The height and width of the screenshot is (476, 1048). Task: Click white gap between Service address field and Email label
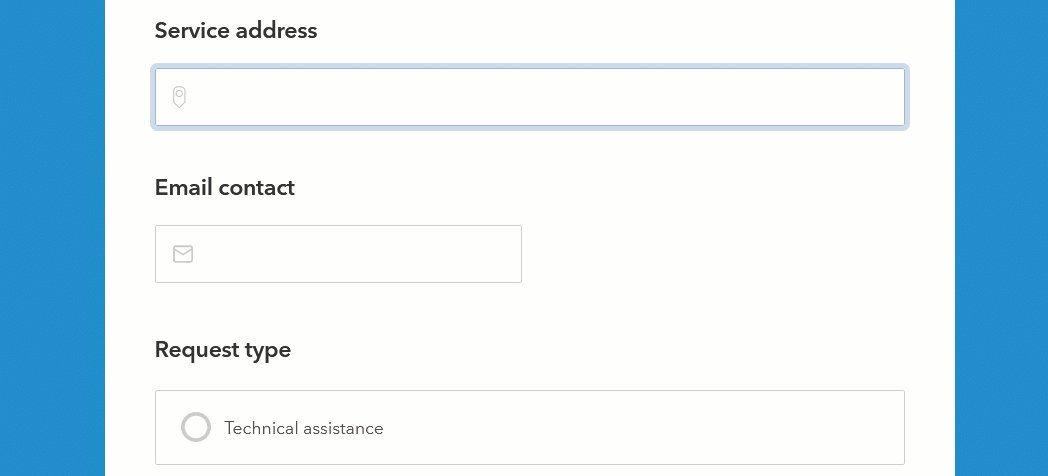pyautogui.click(x=530, y=150)
